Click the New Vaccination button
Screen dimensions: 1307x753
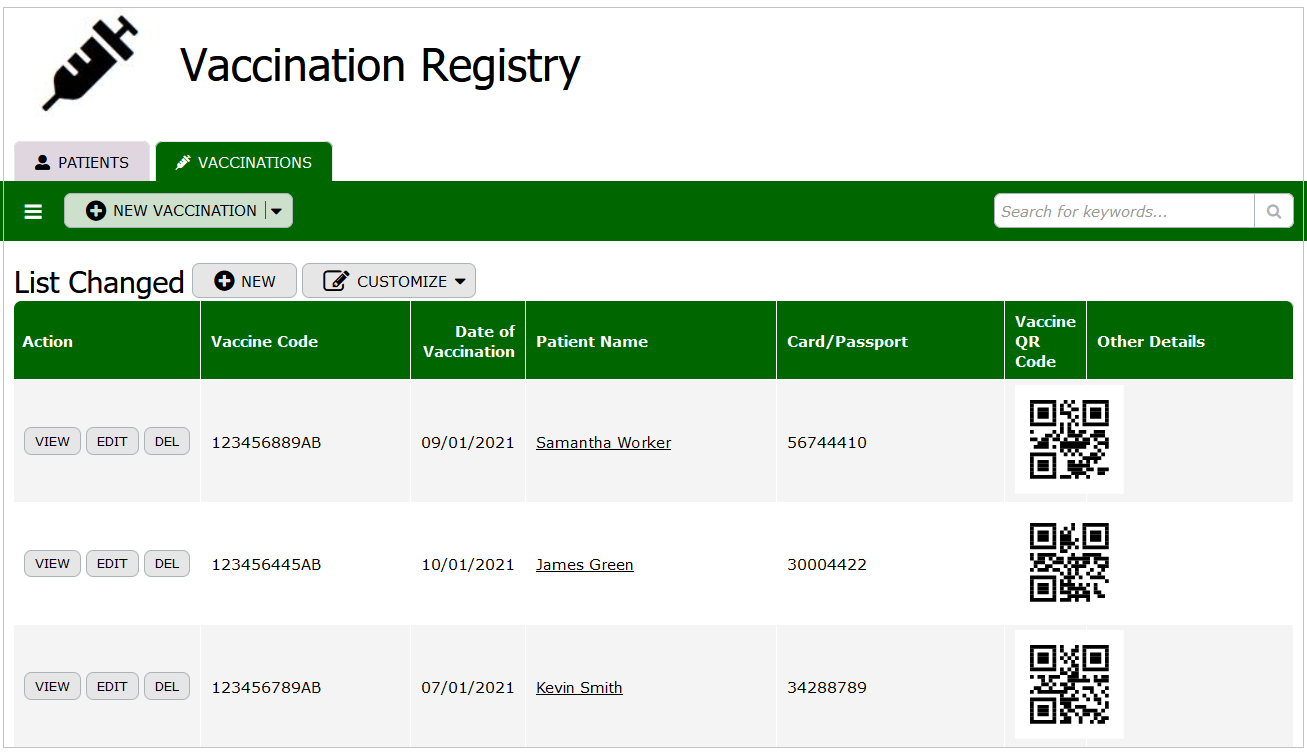(171, 211)
